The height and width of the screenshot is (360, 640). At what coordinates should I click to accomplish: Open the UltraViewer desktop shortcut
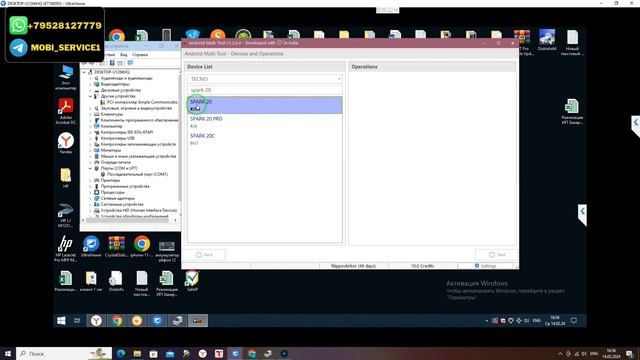(91, 247)
